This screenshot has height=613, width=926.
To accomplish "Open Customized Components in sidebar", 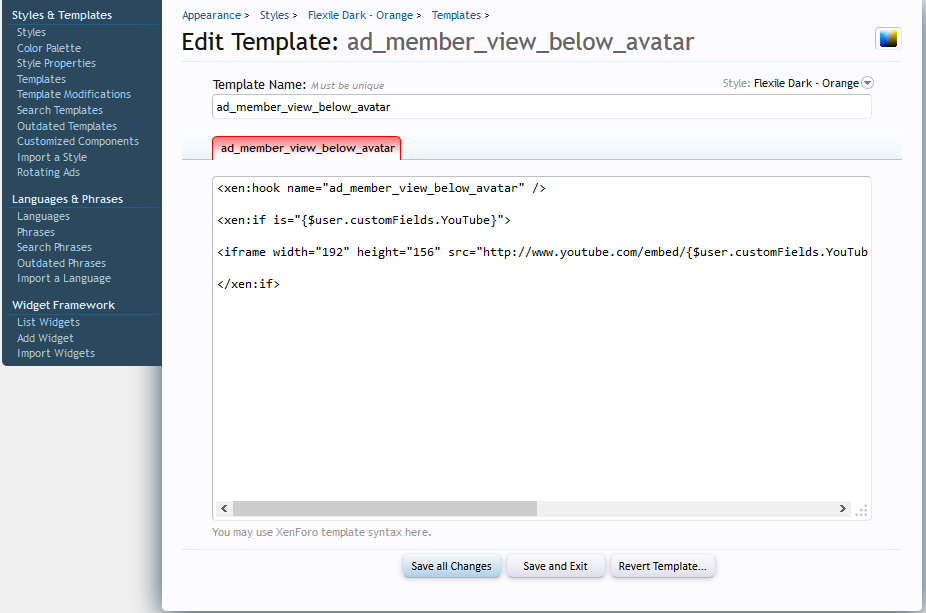I will [78, 141].
